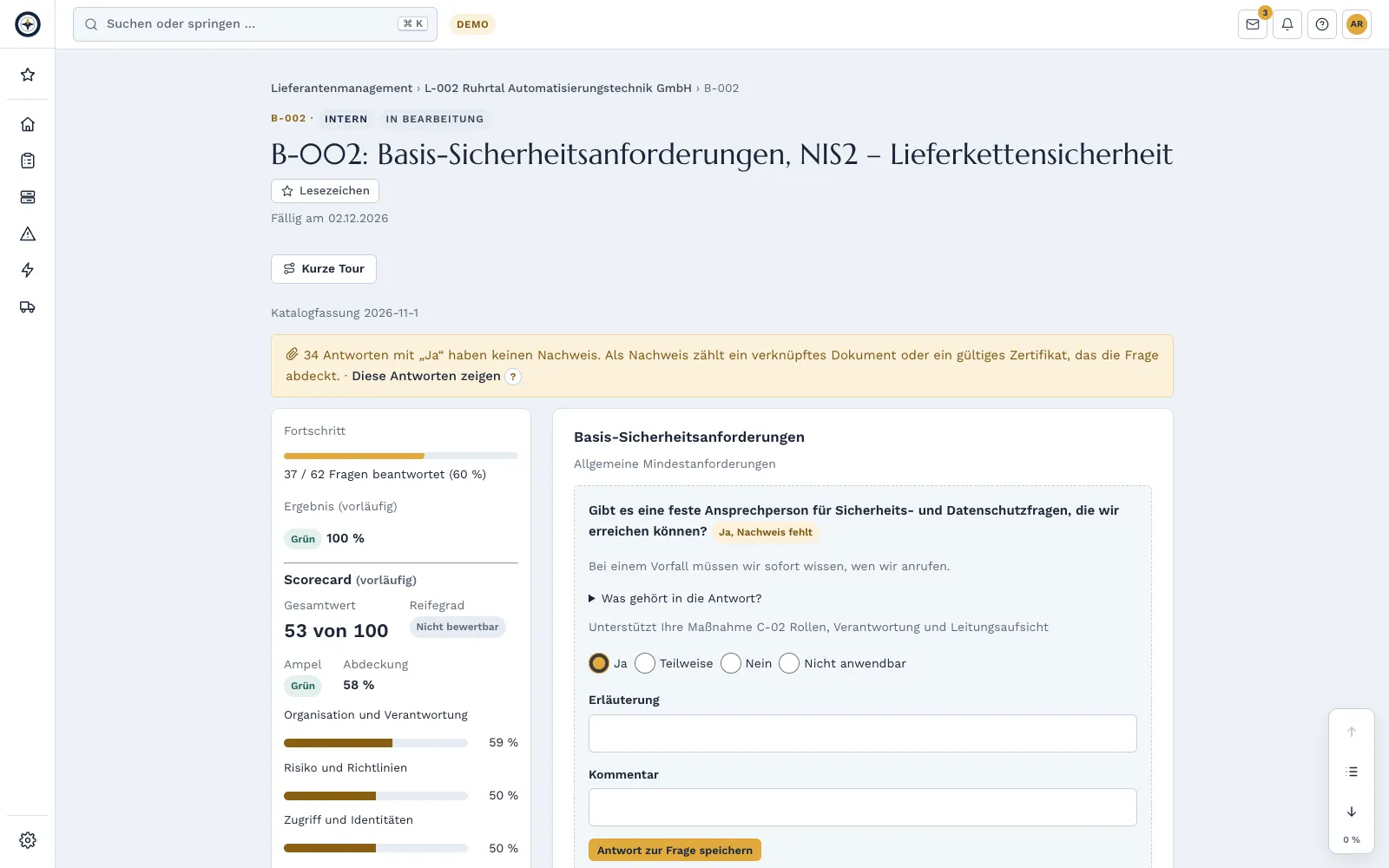
Task: Click Lieferantenmanagement breadcrumb
Action: [341, 88]
